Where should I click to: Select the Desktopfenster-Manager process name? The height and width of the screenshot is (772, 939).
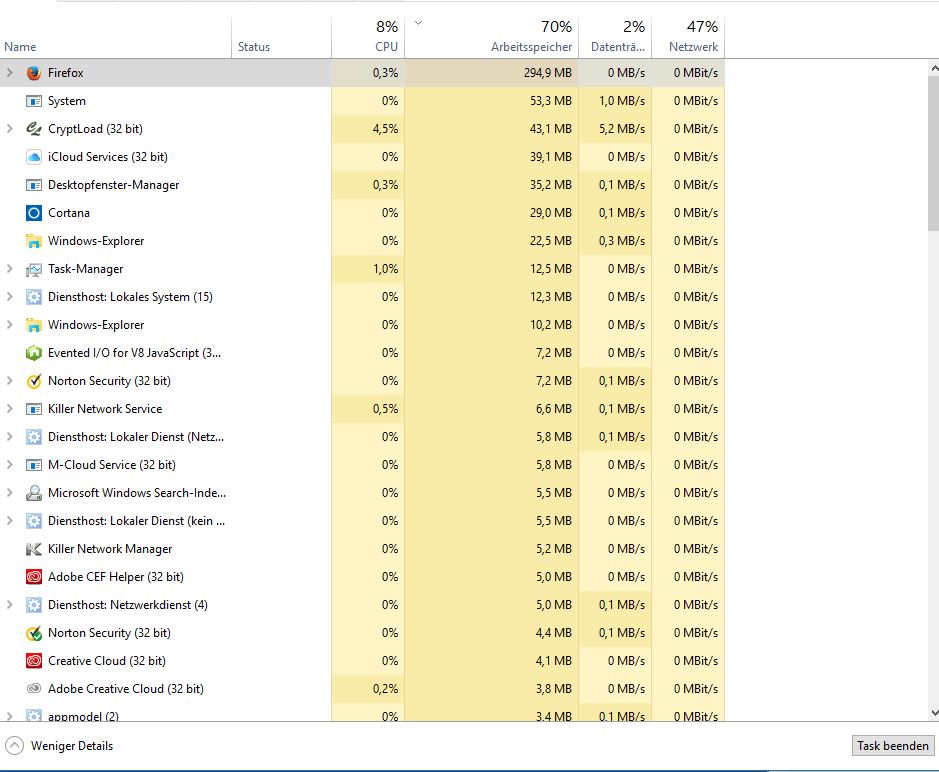pos(114,185)
